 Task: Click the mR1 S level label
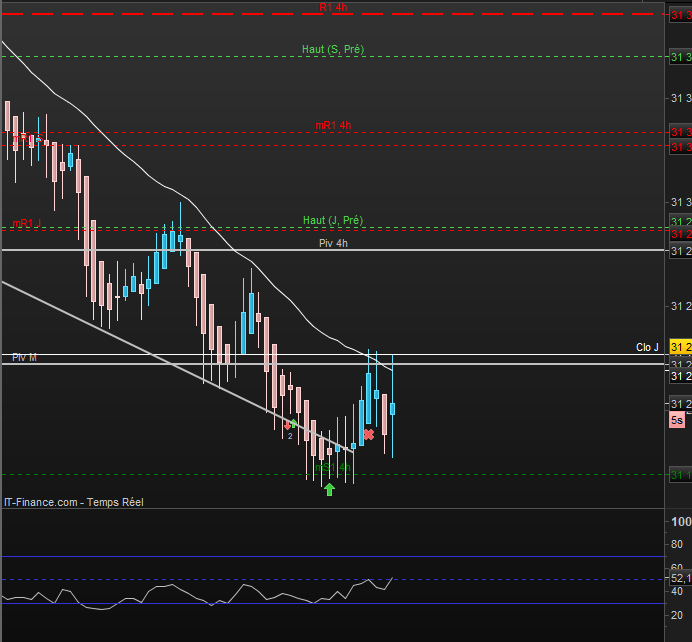pyautogui.click(x=27, y=138)
